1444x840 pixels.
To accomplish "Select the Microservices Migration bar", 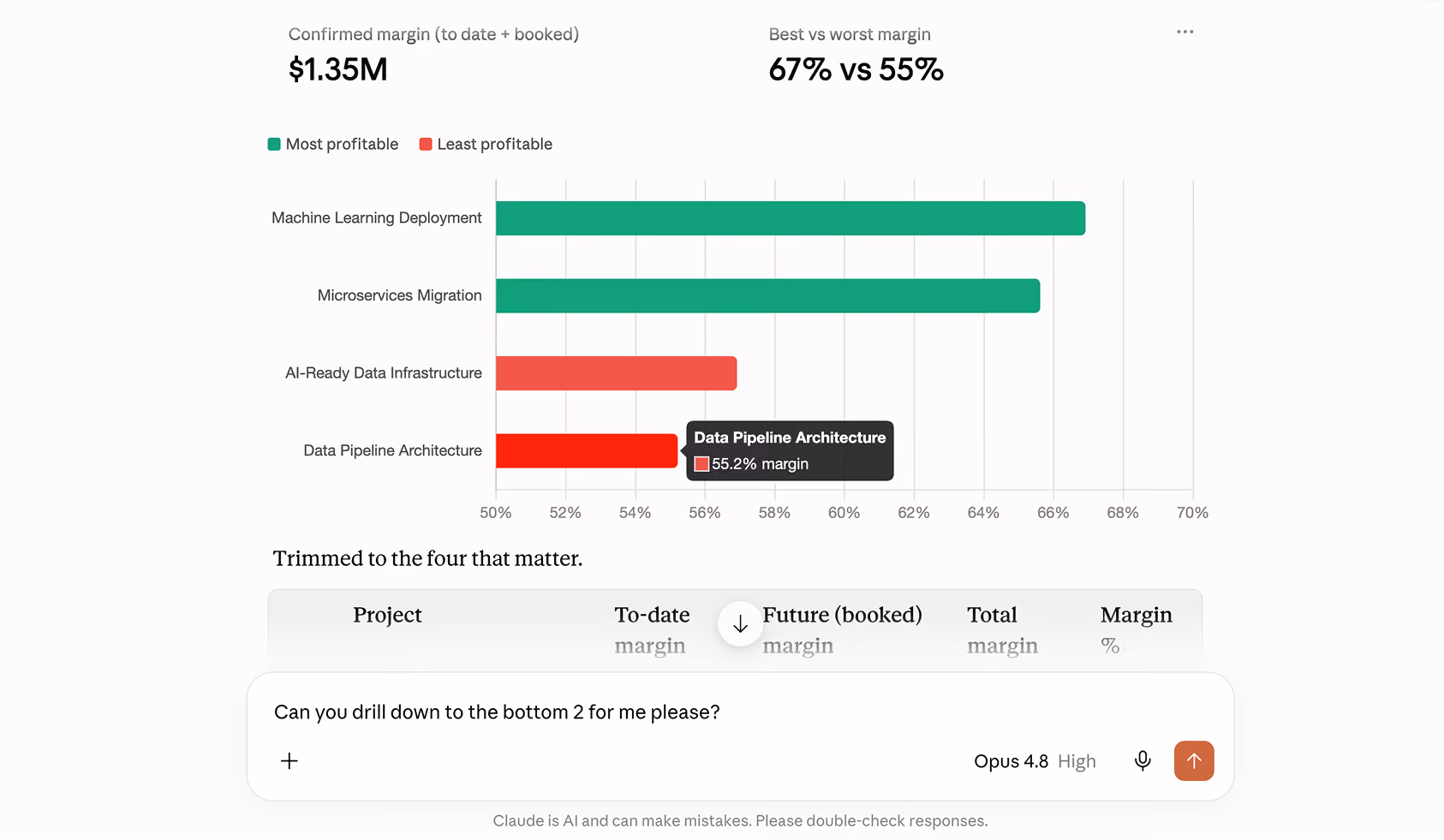I will [768, 296].
